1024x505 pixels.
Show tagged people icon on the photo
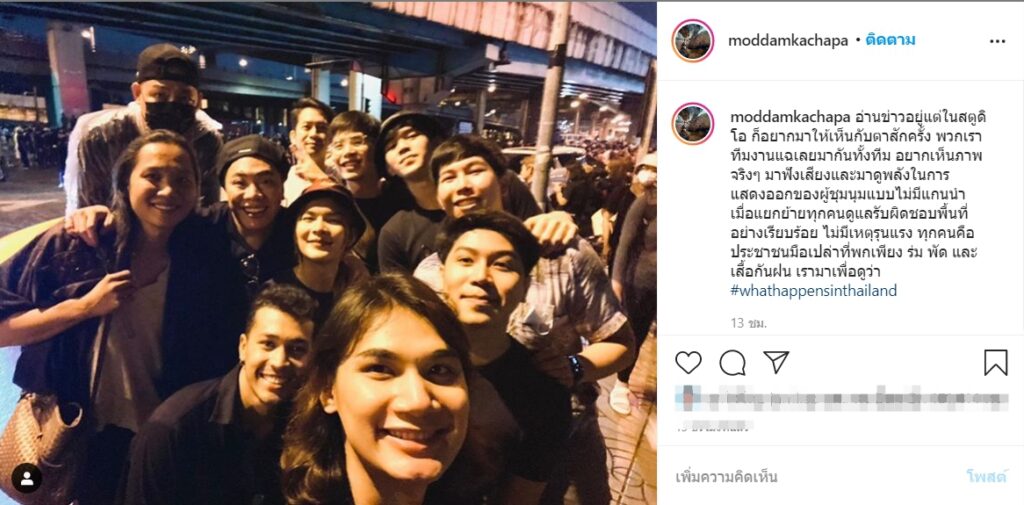pos(27,479)
